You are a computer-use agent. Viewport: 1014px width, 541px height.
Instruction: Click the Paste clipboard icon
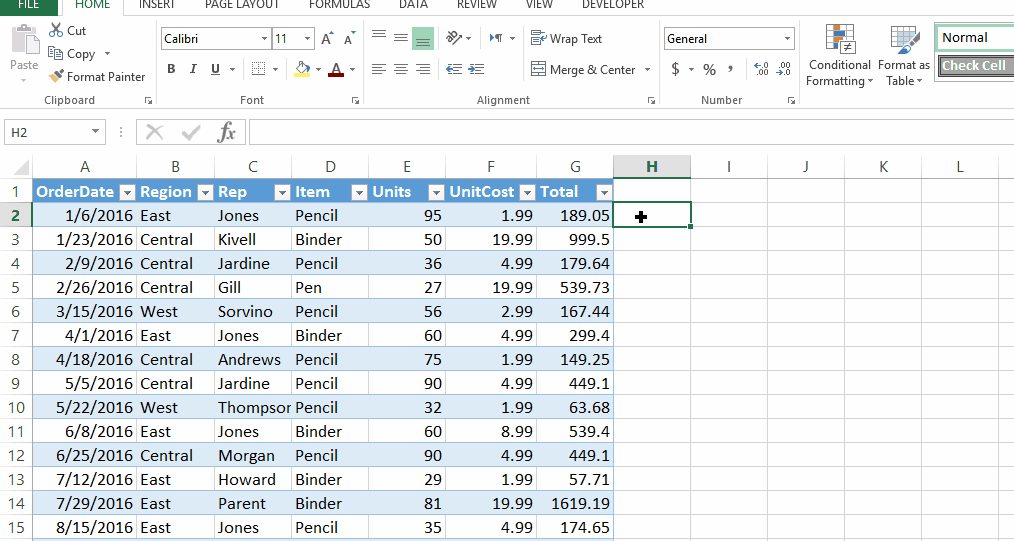pos(25,40)
